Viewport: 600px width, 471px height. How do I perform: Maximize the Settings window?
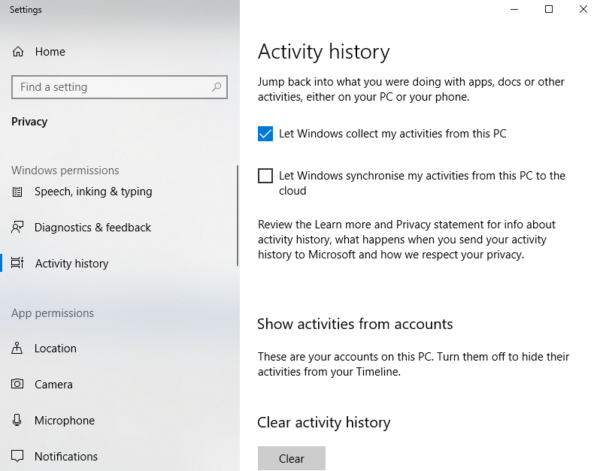coord(549,9)
